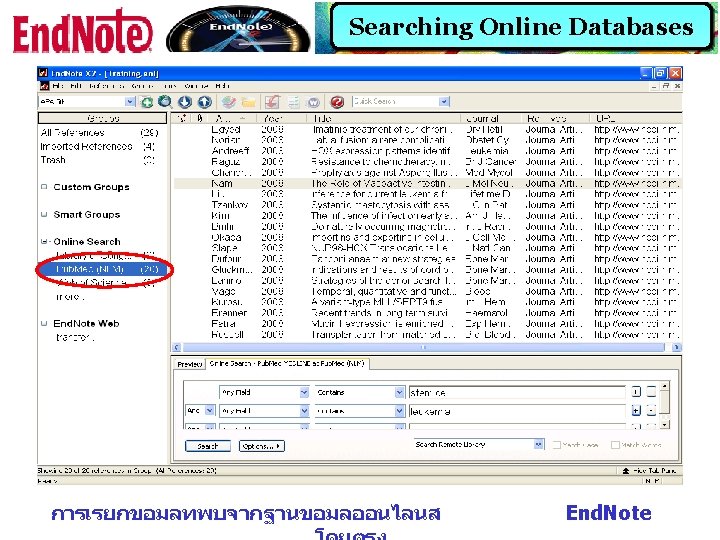Select the Trash group

97,160
